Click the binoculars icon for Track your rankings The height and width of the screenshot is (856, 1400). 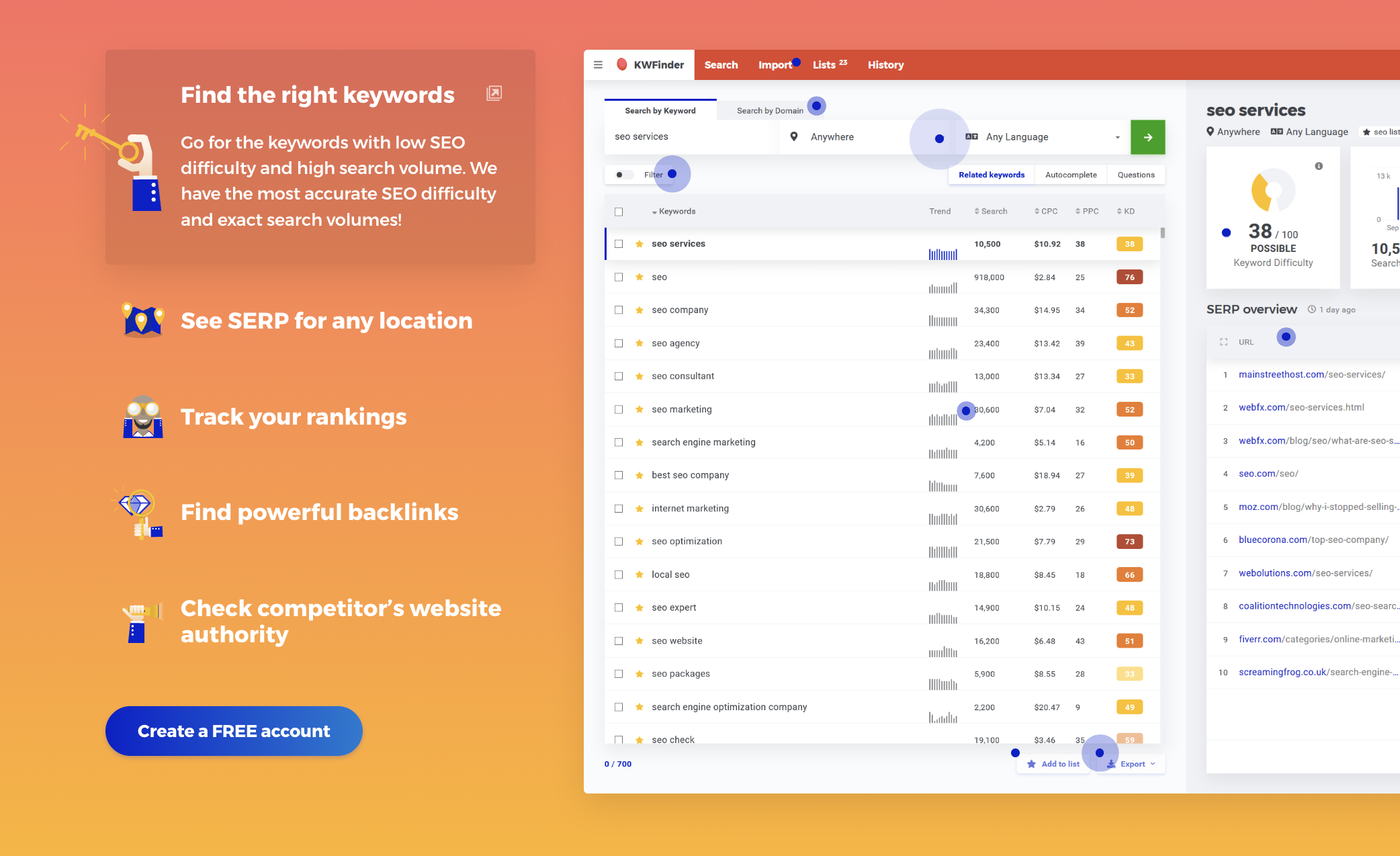[x=143, y=417]
